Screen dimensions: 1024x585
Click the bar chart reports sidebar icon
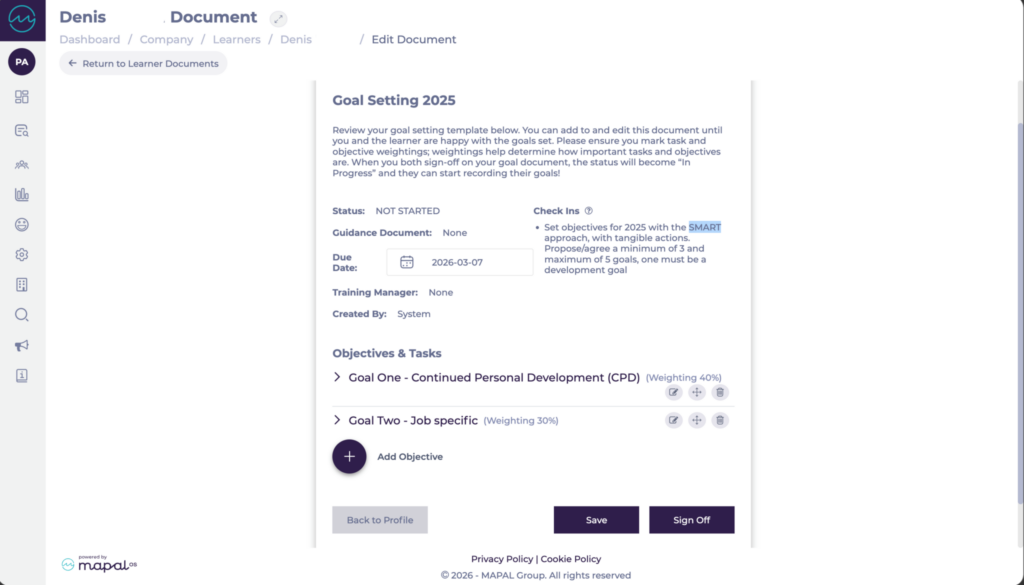(22, 195)
